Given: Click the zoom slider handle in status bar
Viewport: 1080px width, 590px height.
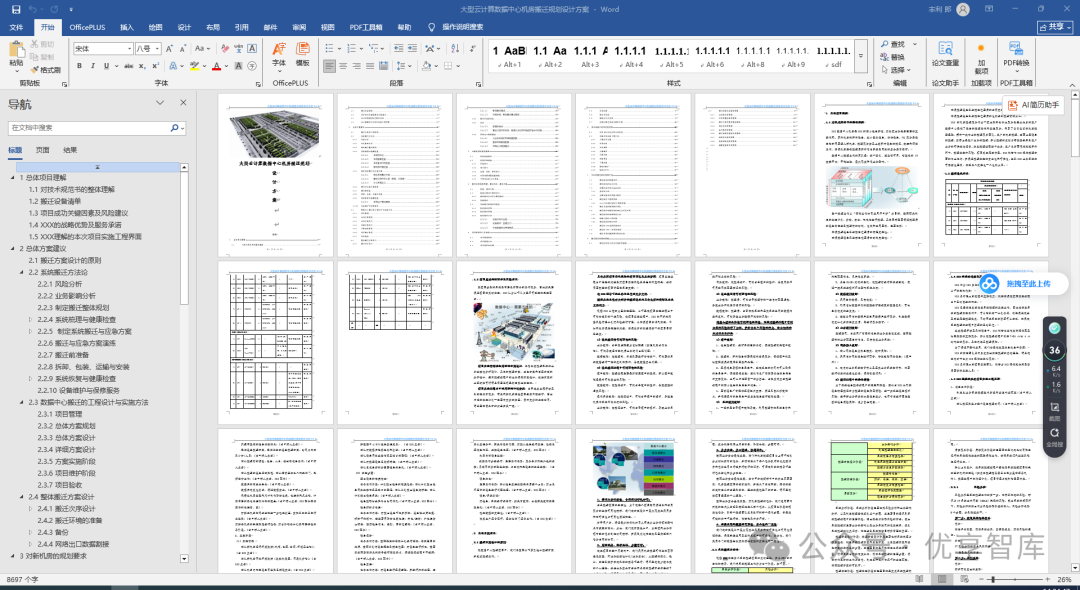Looking at the screenshot, I should (x=993, y=580).
